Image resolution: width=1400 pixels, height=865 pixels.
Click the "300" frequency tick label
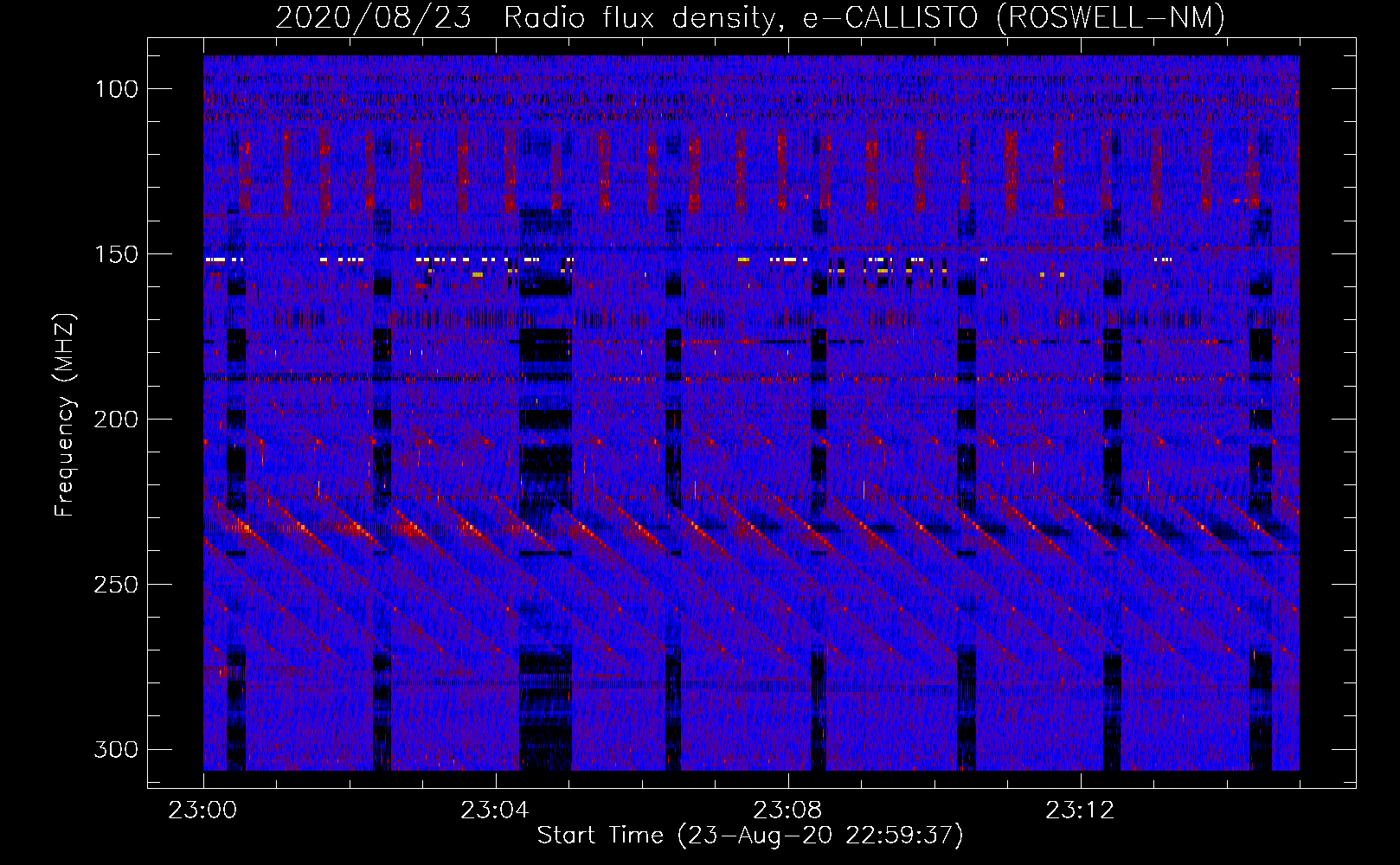(117, 749)
